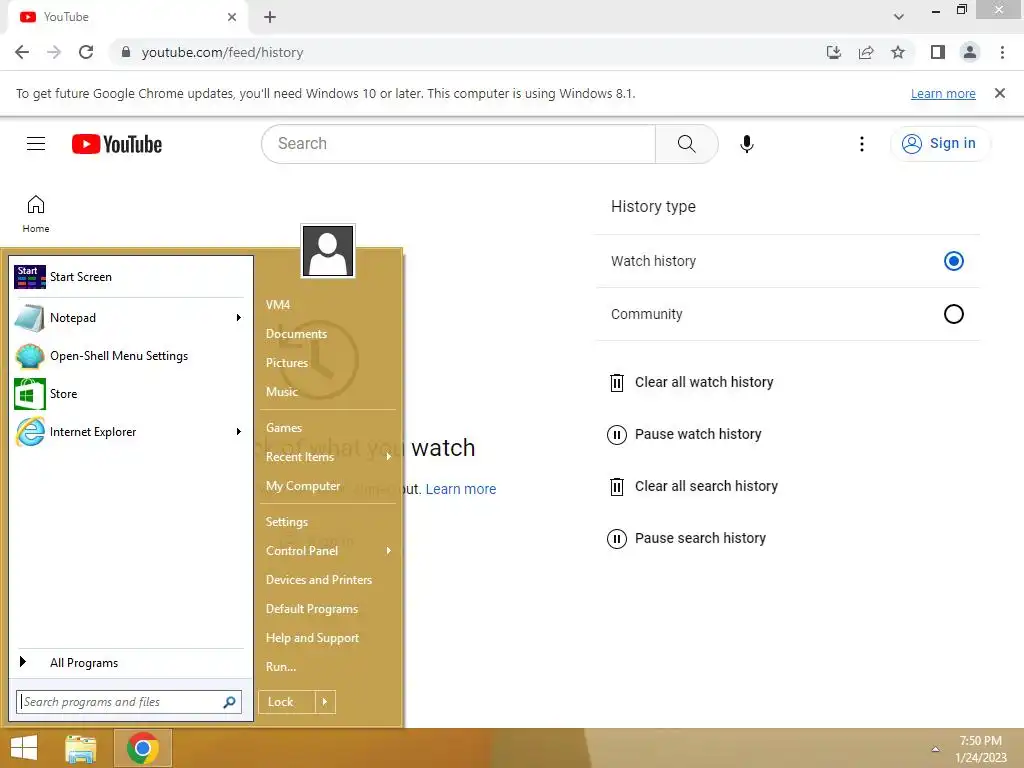Expand the Notepad submenu arrow

(x=238, y=318)
